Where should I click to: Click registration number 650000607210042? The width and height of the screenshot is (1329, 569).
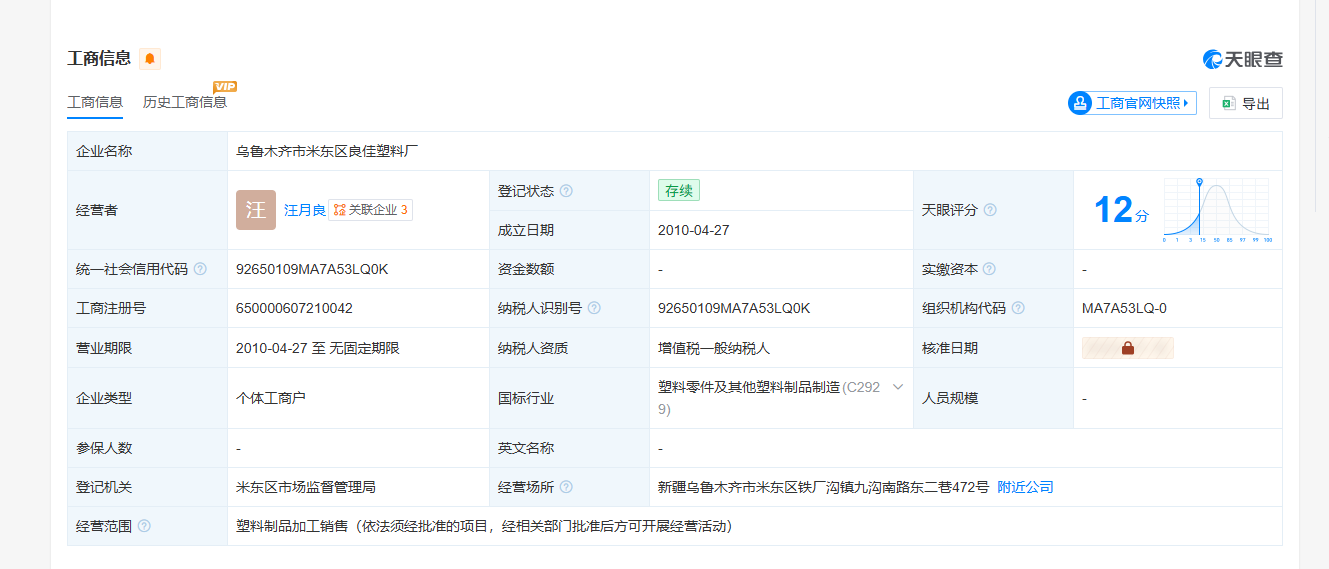pos(294,308)
